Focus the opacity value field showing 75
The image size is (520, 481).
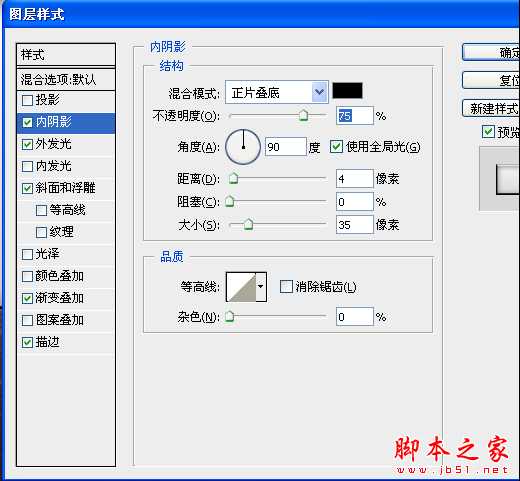[x=355, y=116]
